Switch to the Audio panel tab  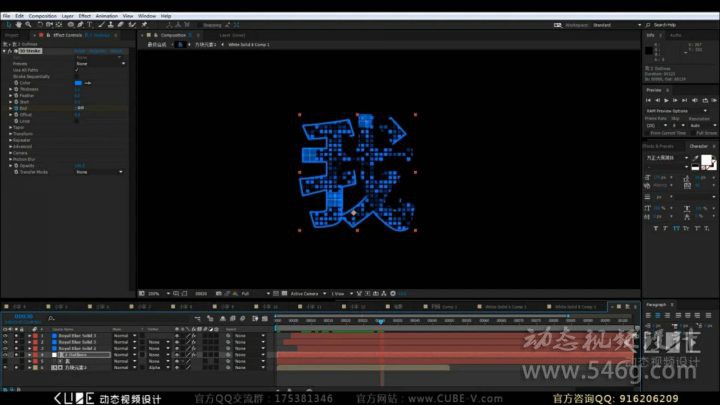(x=675, y=34)
